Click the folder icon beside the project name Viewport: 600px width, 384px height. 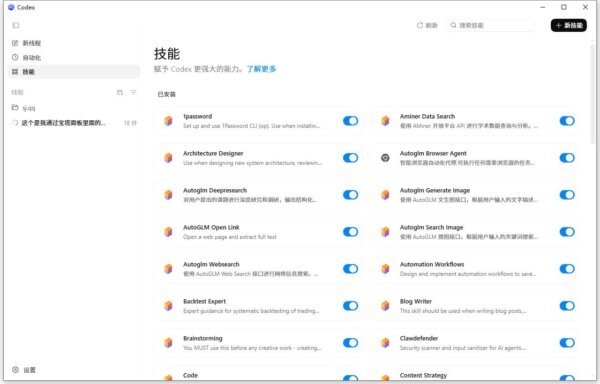pyautogui.click(x=15, y=107)
